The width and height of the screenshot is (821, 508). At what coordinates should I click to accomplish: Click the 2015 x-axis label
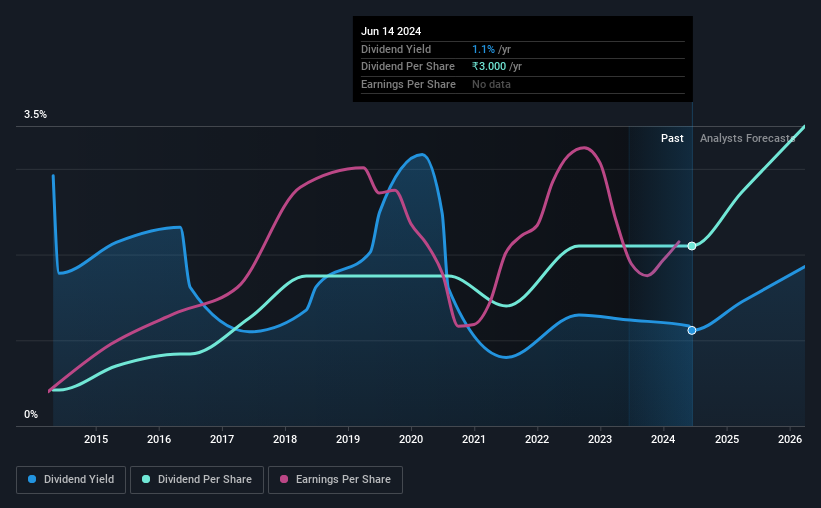pos(96,439)
